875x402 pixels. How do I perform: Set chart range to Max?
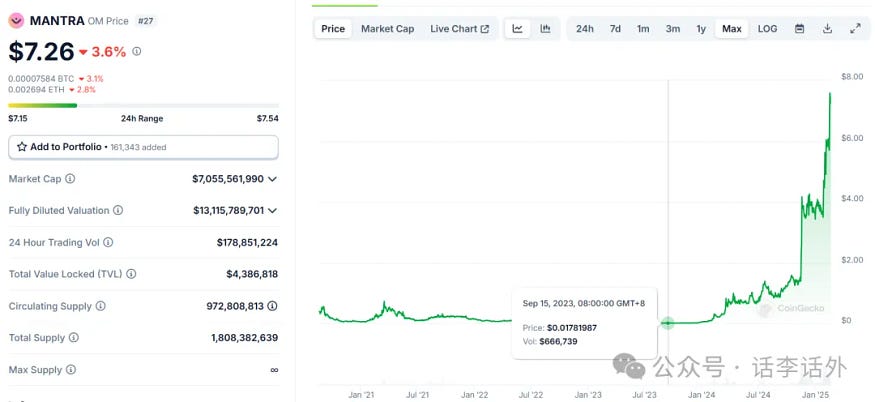(732, 29)
